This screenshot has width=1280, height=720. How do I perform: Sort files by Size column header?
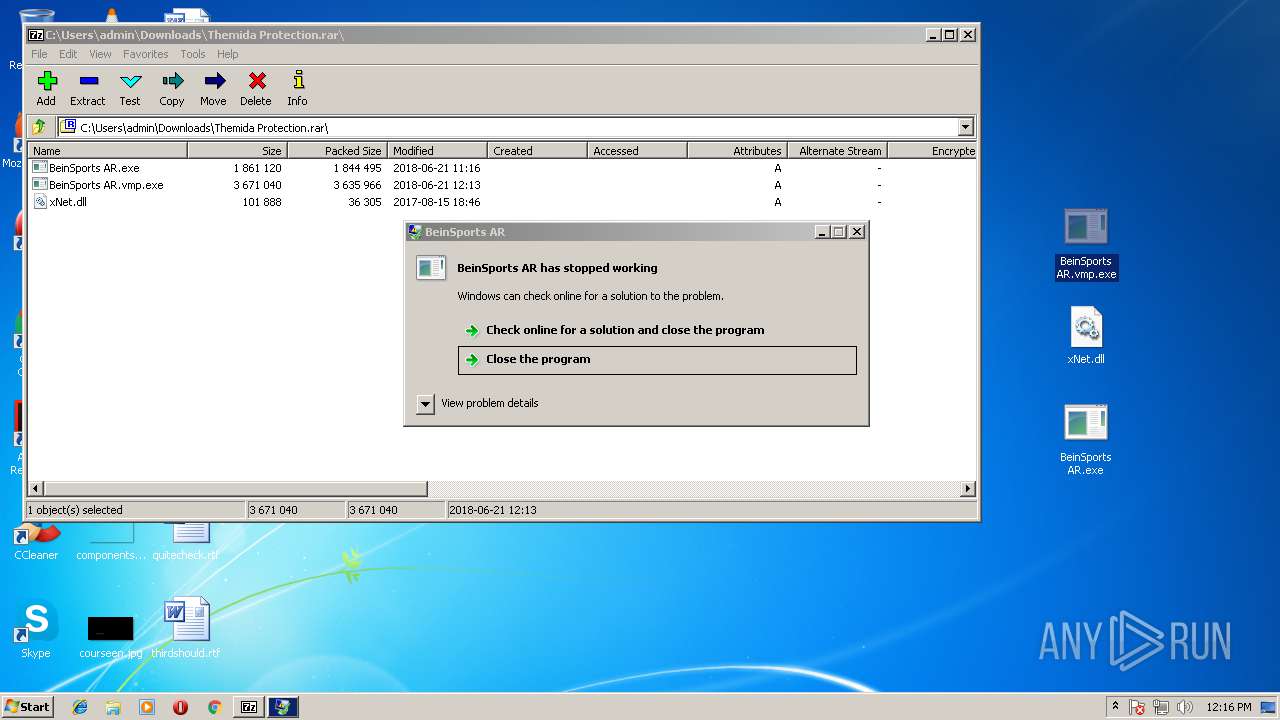point(238,151)
